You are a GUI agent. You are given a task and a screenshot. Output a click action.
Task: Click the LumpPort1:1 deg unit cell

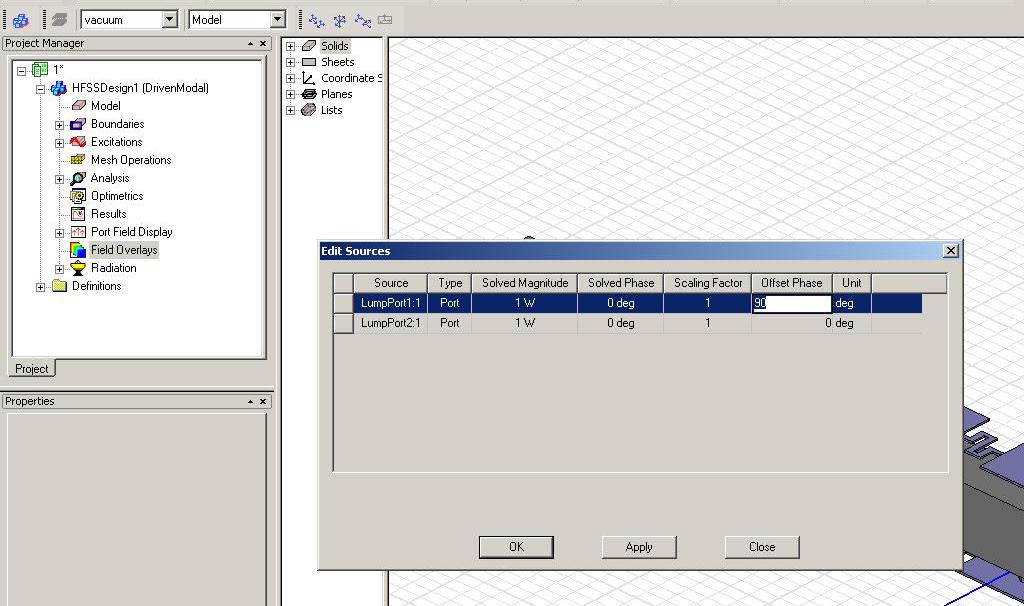point(852,303)
